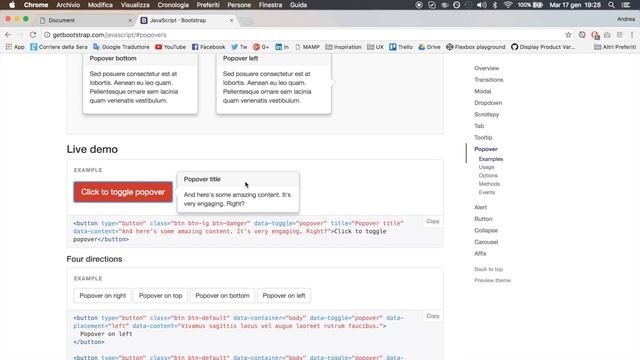Switch to the Document tab
The height and width of the screenshot is (360, 640).
pos(84,20)
